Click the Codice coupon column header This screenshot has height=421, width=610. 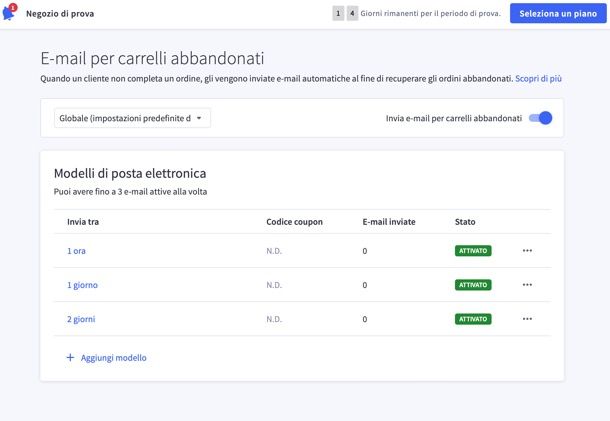294,222
